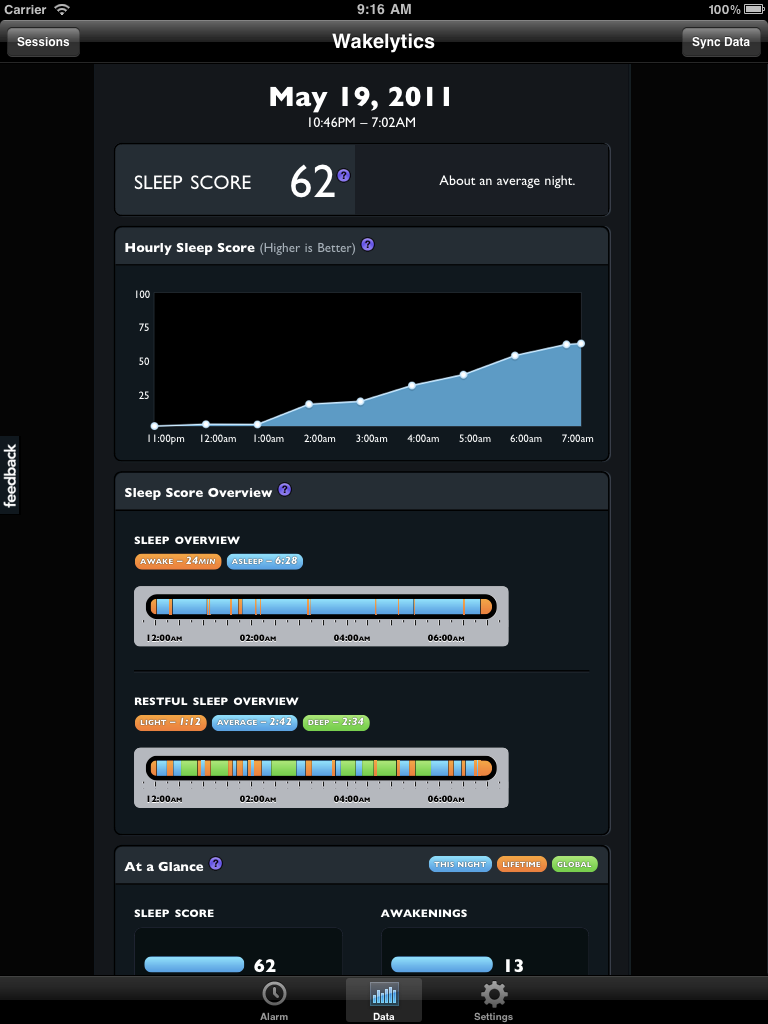Screen dimensions: 768x1024
Task: Tap the Average – 2:42 label
Action: (255, 722)
